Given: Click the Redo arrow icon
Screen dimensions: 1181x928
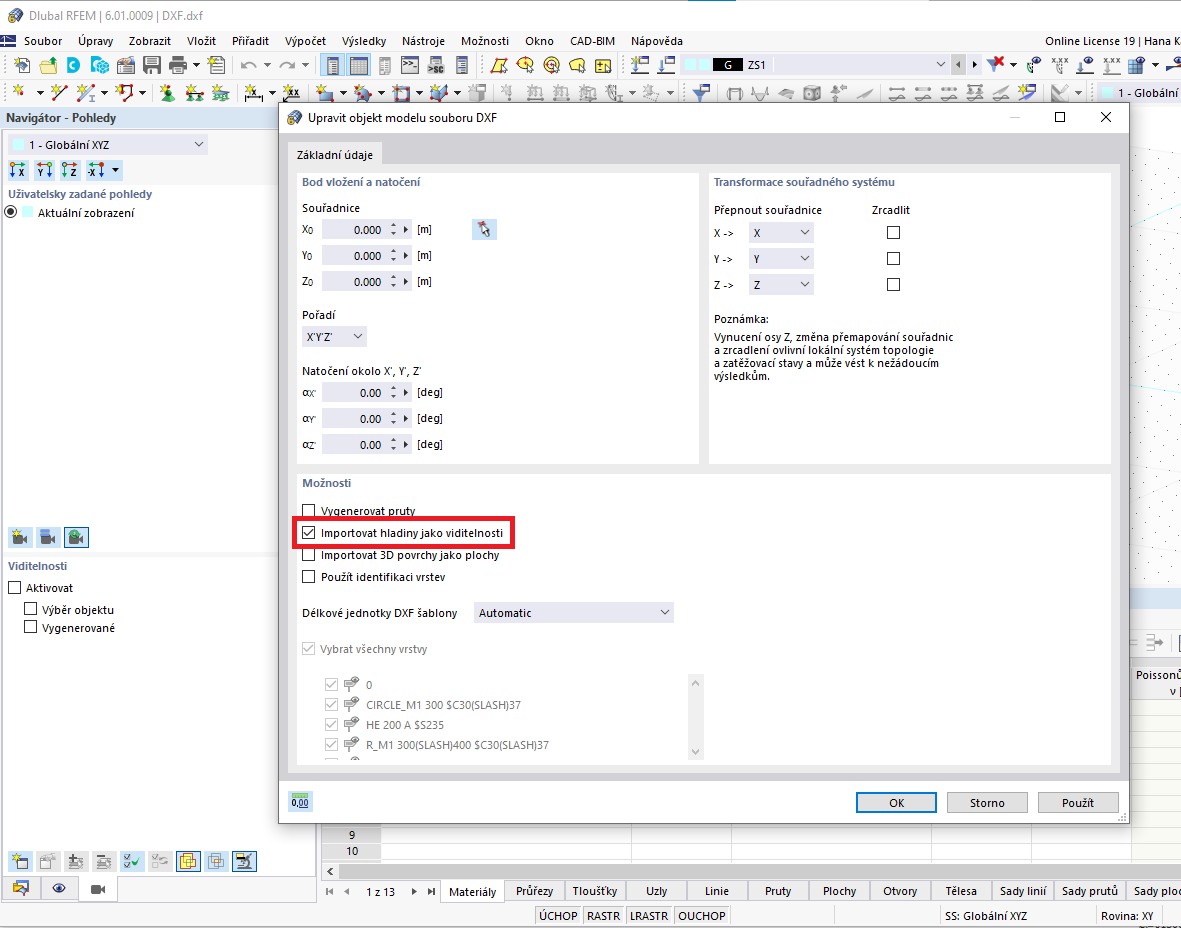Looking at the screenshot, I should pyautogui.click(x=287, y=65).
